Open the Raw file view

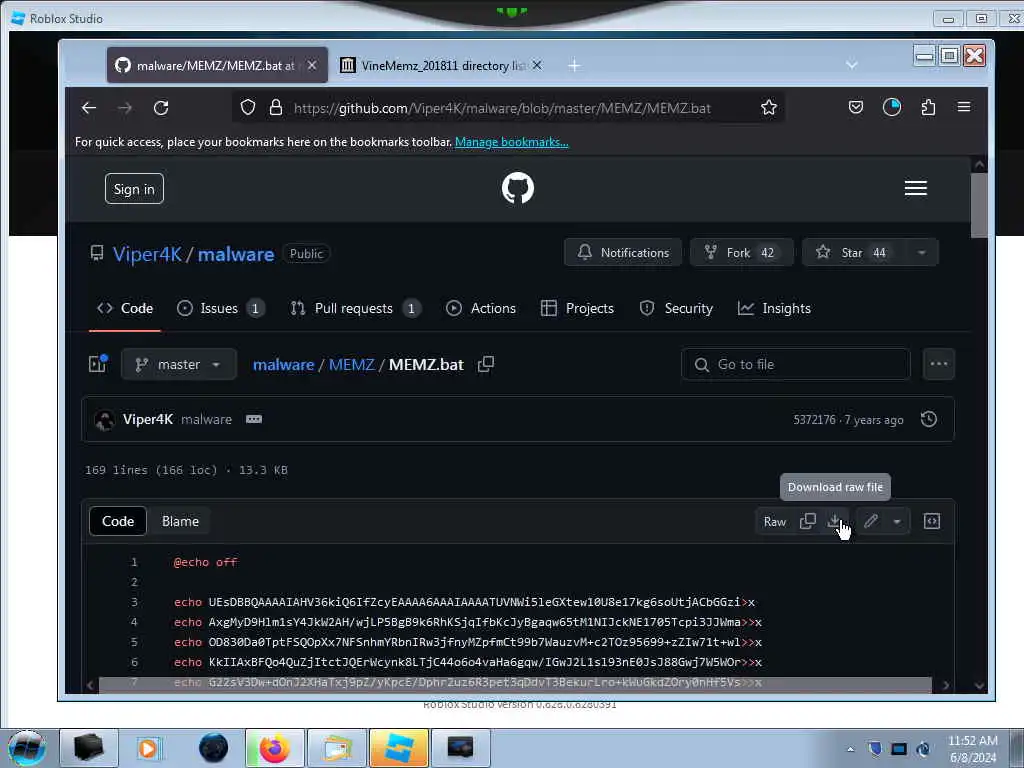pyautogui.click(x=775, y=521)
